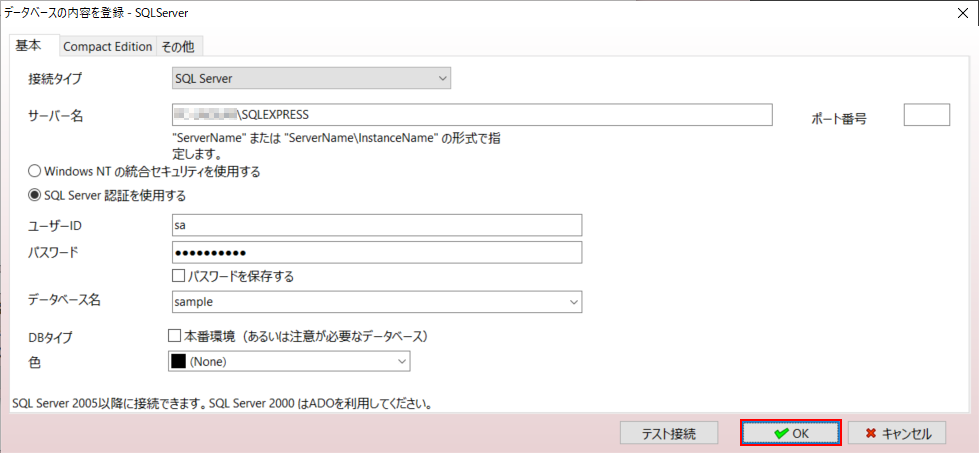The image size is (979, 453).
Task: Select Windows NT の統合セキュリティを使用する radio
Action: tap(144, 171)
